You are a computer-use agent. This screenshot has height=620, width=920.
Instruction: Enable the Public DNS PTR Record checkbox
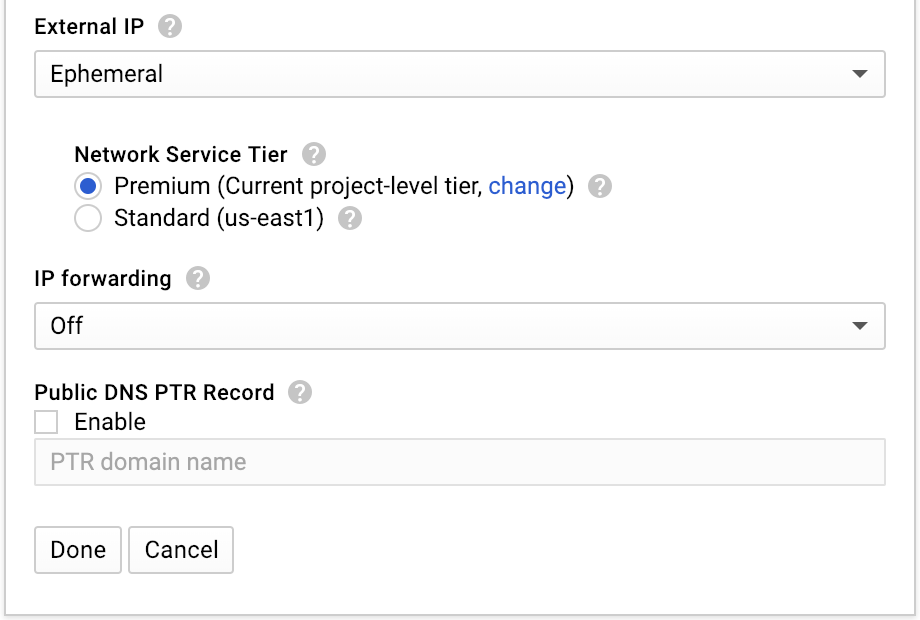coord(46,422)
